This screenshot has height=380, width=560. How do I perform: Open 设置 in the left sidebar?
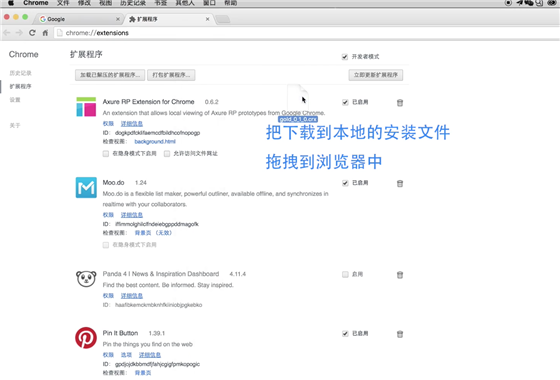[x=15, y=100]
